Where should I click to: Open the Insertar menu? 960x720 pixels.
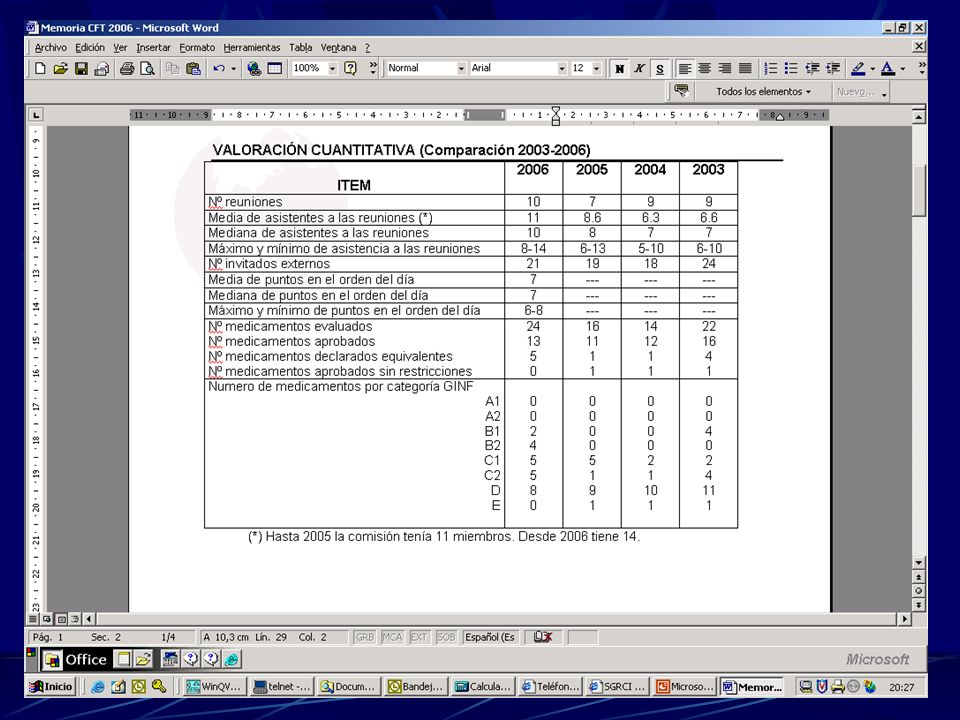pyautogui.click(x=153, y=47)
